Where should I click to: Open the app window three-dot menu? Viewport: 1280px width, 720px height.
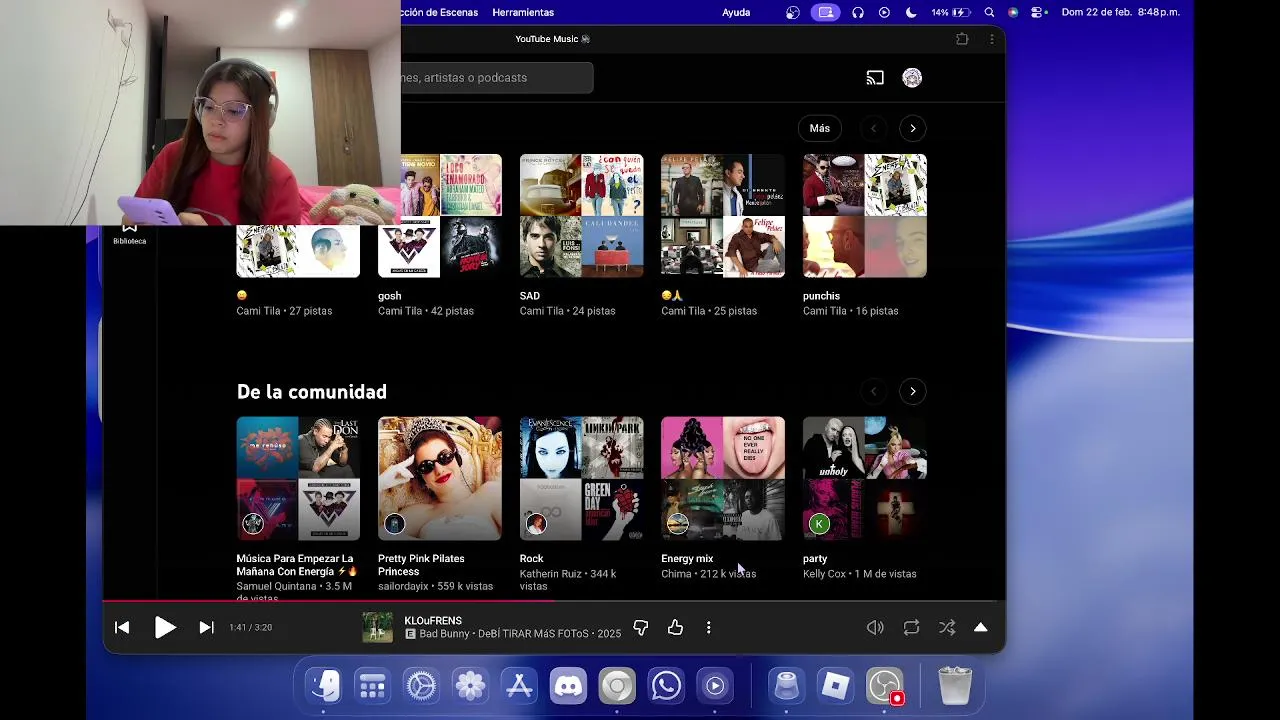992,39
